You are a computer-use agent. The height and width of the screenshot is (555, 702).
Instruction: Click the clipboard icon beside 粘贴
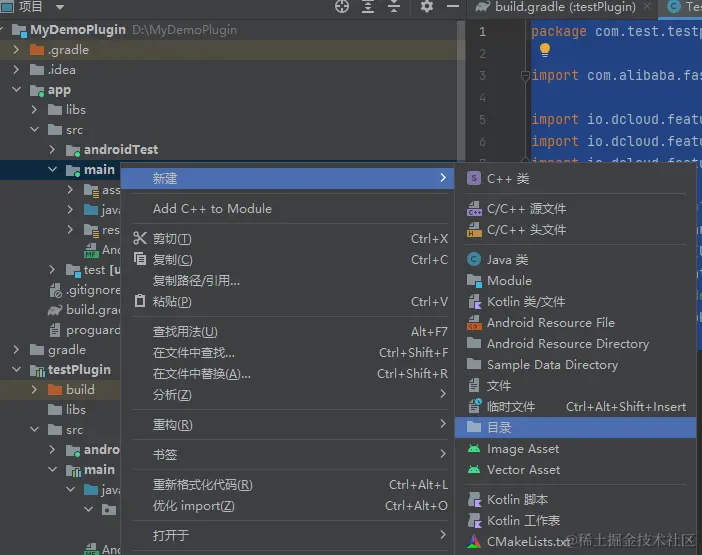click(x=140, y=301)
